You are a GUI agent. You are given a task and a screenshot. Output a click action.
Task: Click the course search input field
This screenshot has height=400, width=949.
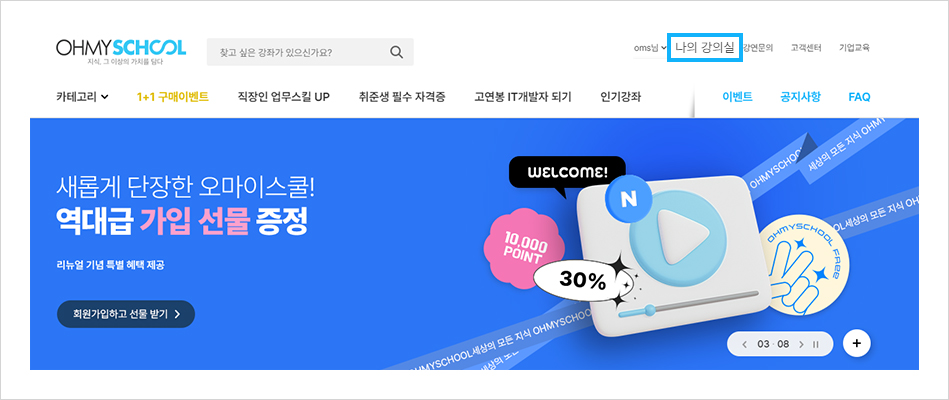tap(310, 52)
